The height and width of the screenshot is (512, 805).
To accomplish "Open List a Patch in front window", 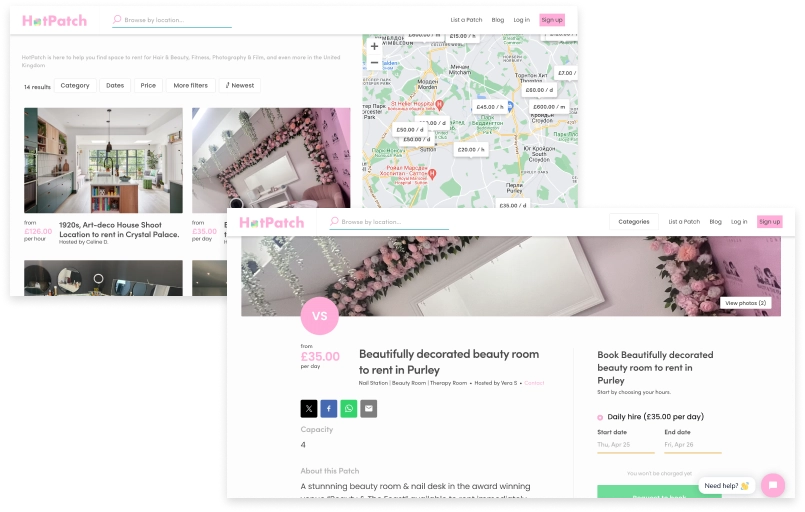I will tap(684, 222).
